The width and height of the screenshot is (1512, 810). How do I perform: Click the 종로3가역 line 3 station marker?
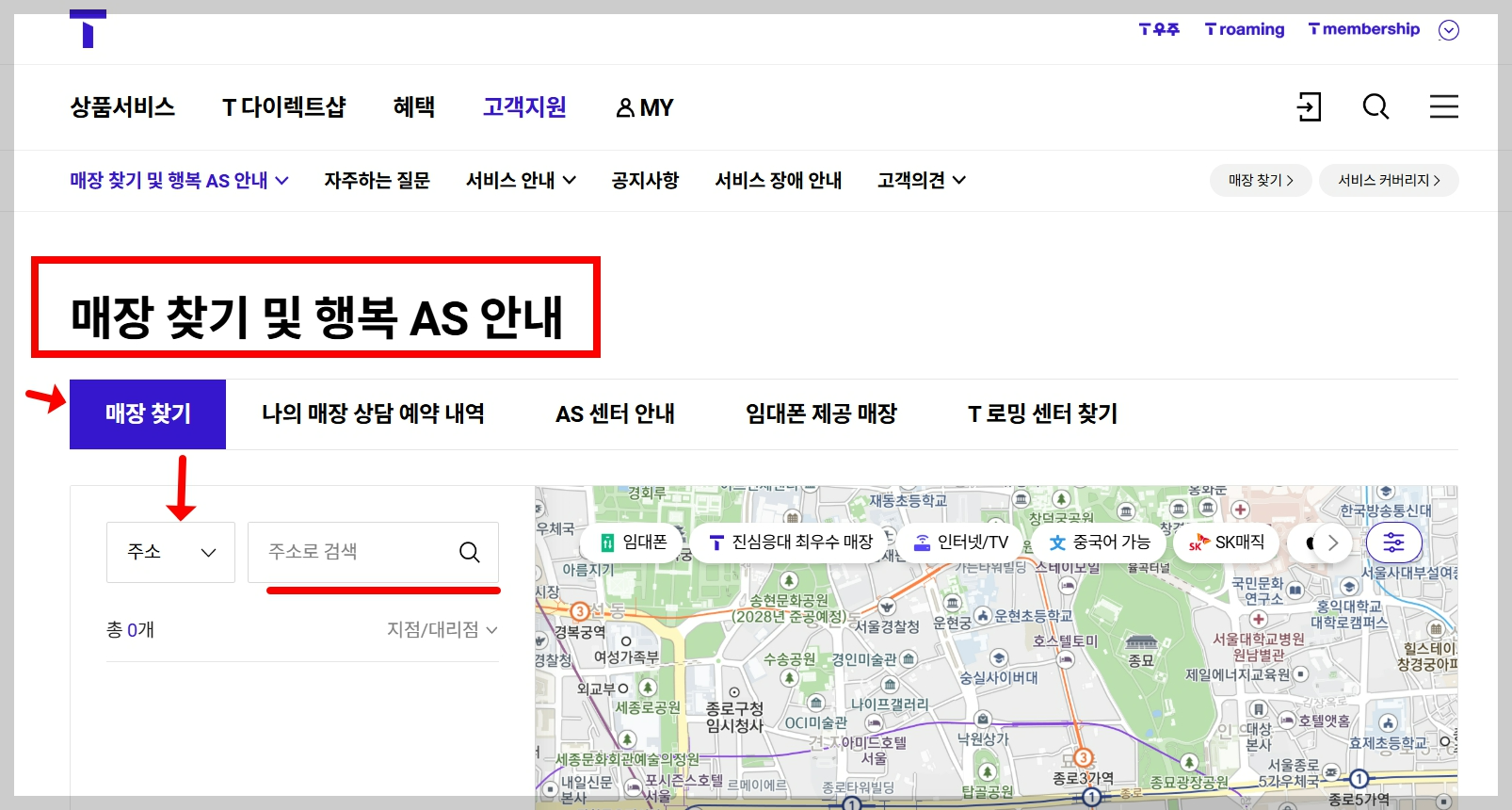(1083, 758)
